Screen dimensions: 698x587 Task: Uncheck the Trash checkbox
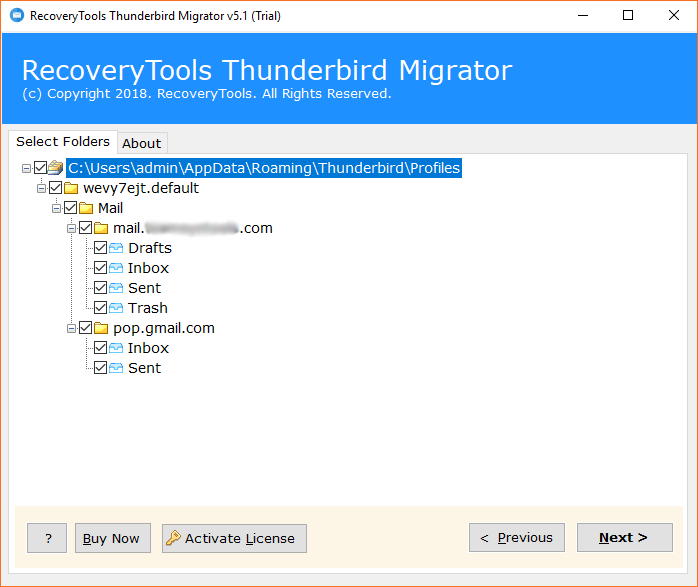[101, 308]
